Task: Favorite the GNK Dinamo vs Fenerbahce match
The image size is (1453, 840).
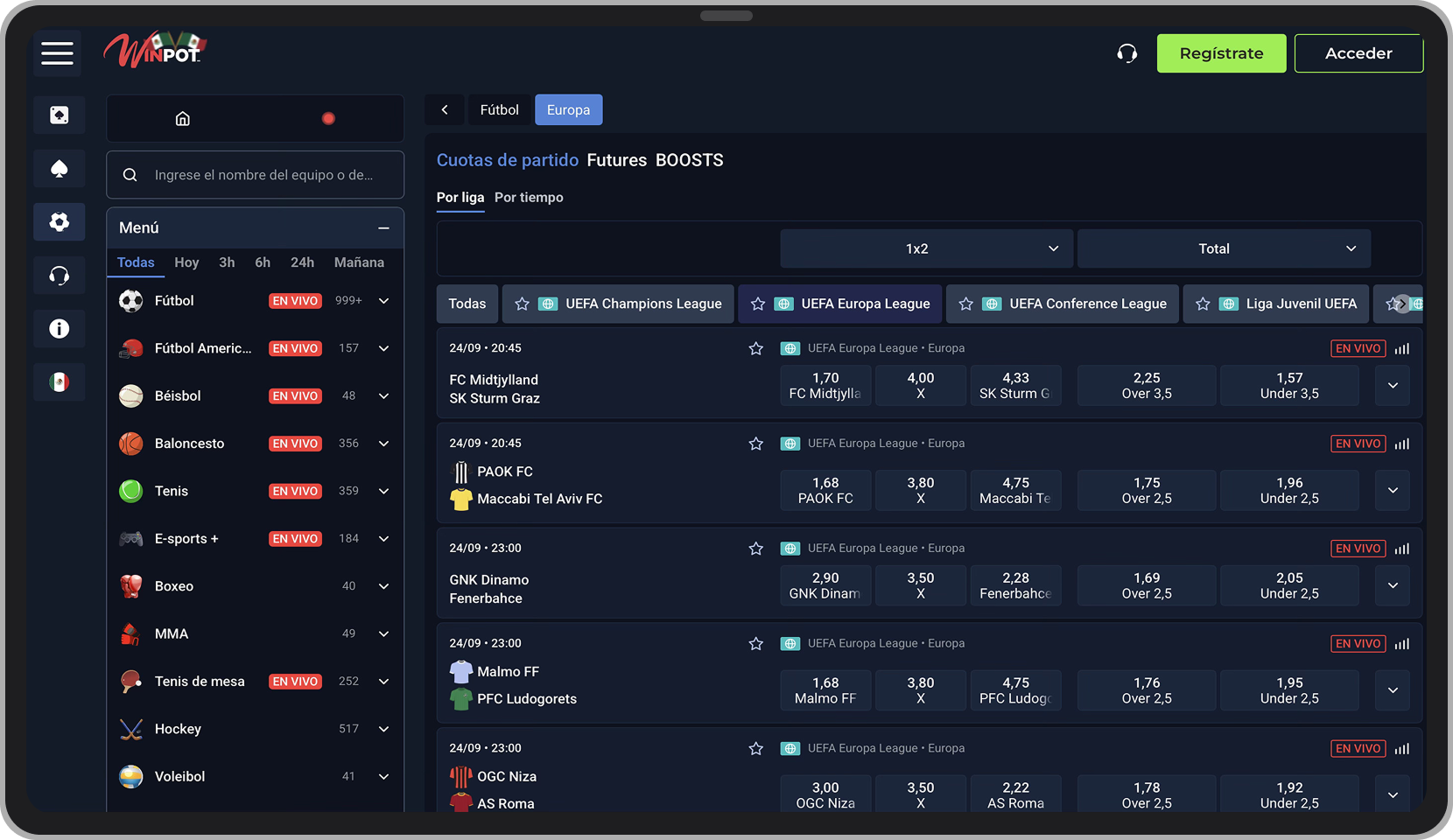Action: tap(755, 549)
